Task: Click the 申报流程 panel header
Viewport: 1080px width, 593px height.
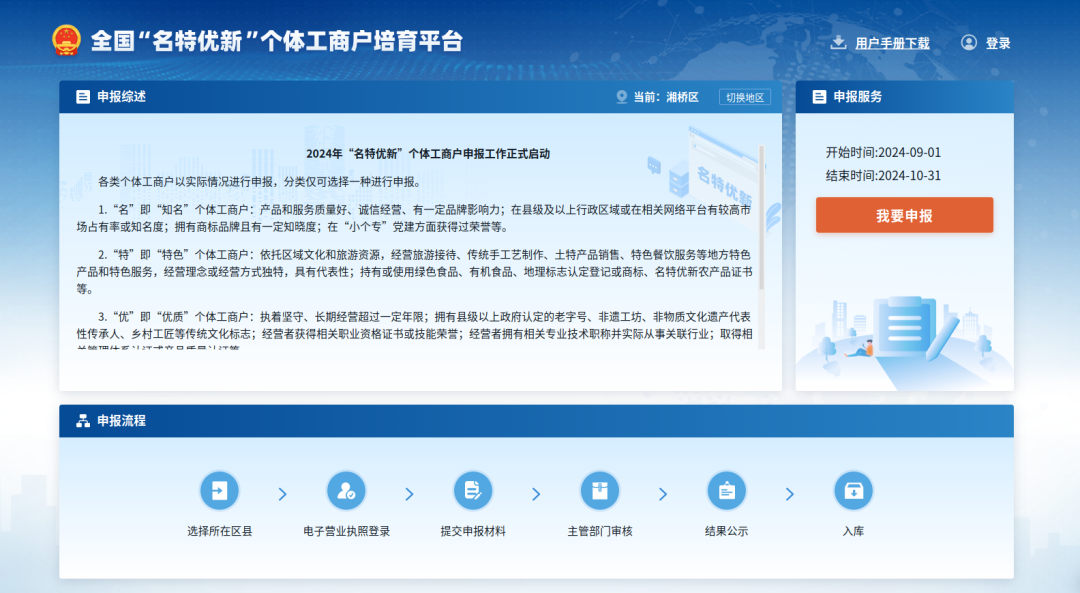Action: 121,421
